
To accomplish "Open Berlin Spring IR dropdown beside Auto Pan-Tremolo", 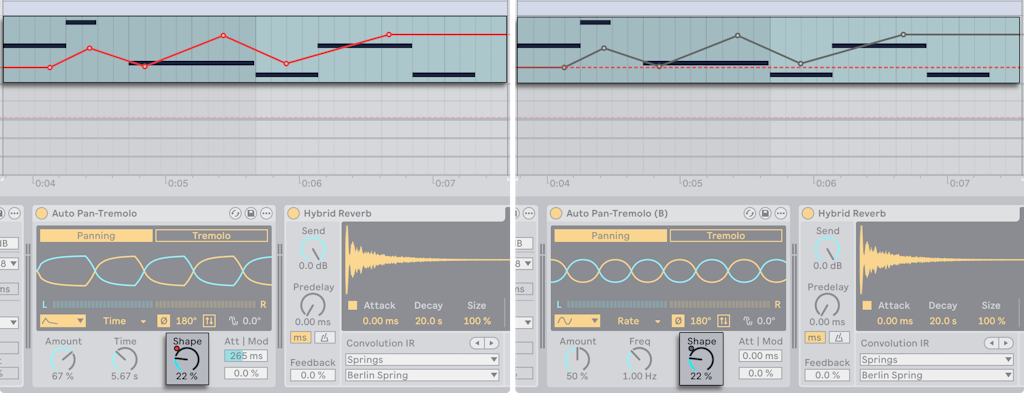I will pos(422,375).
